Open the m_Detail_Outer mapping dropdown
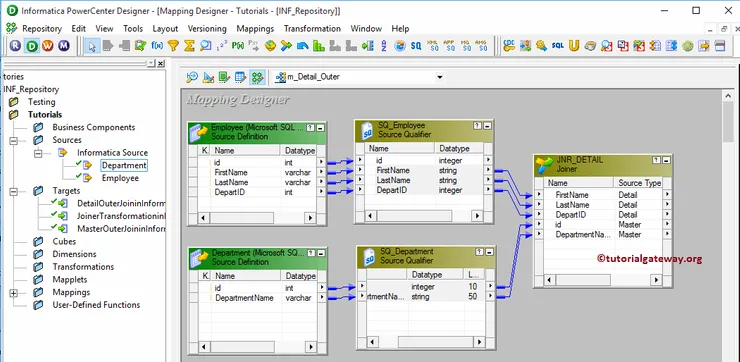 (440, 77)
